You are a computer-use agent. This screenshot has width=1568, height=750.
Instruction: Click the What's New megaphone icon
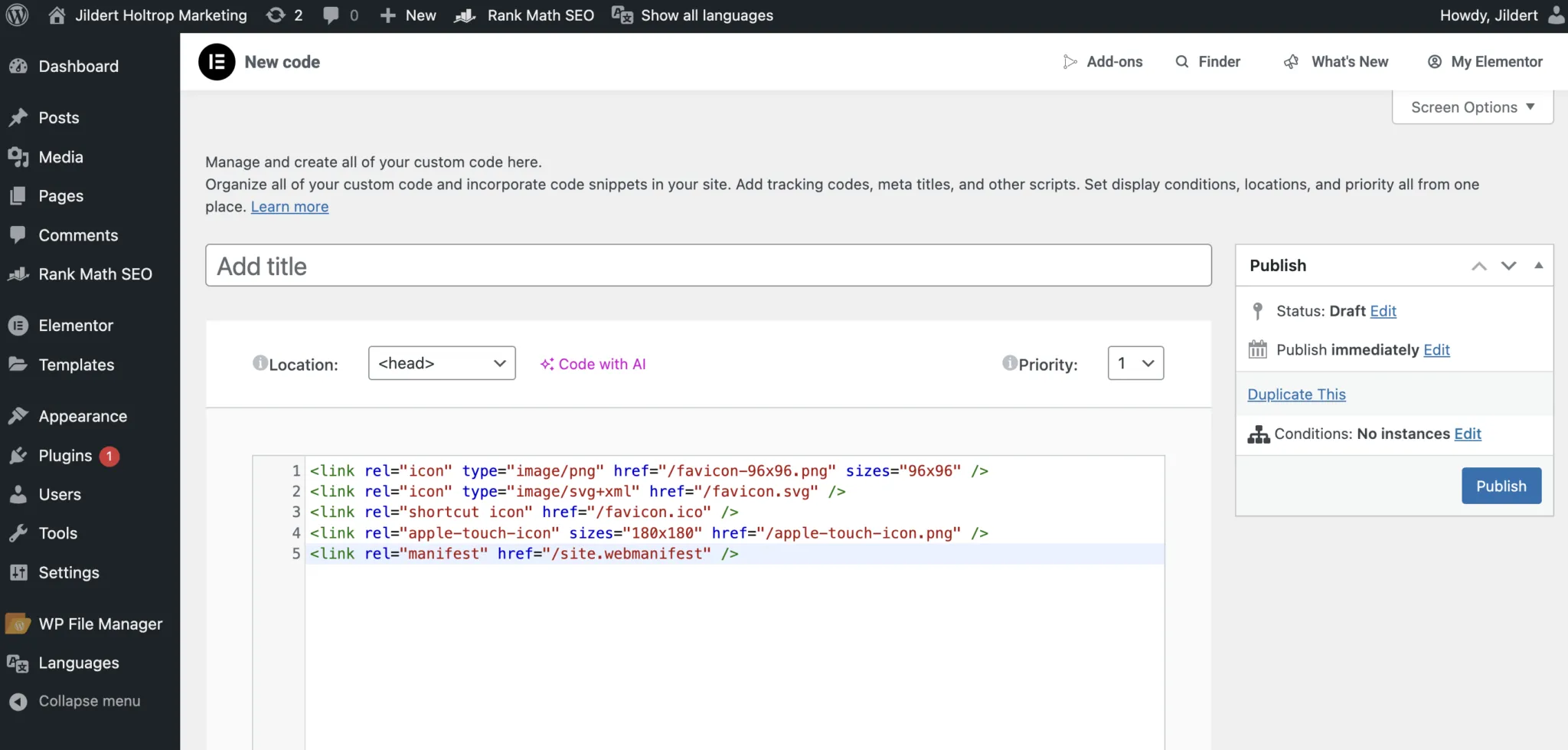[x=1291, y=61]
